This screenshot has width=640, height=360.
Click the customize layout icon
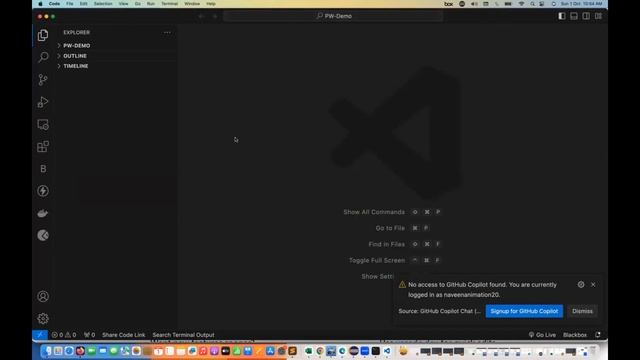coord(598,16)
